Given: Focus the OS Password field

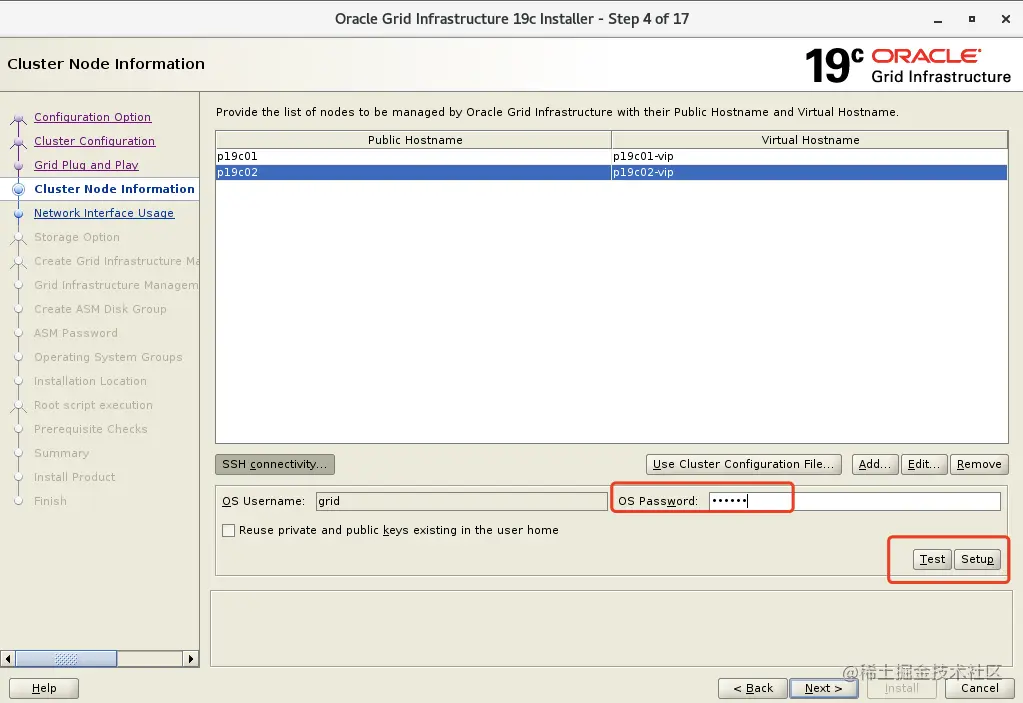Looking at the screenshot, I should coord(855,501).
